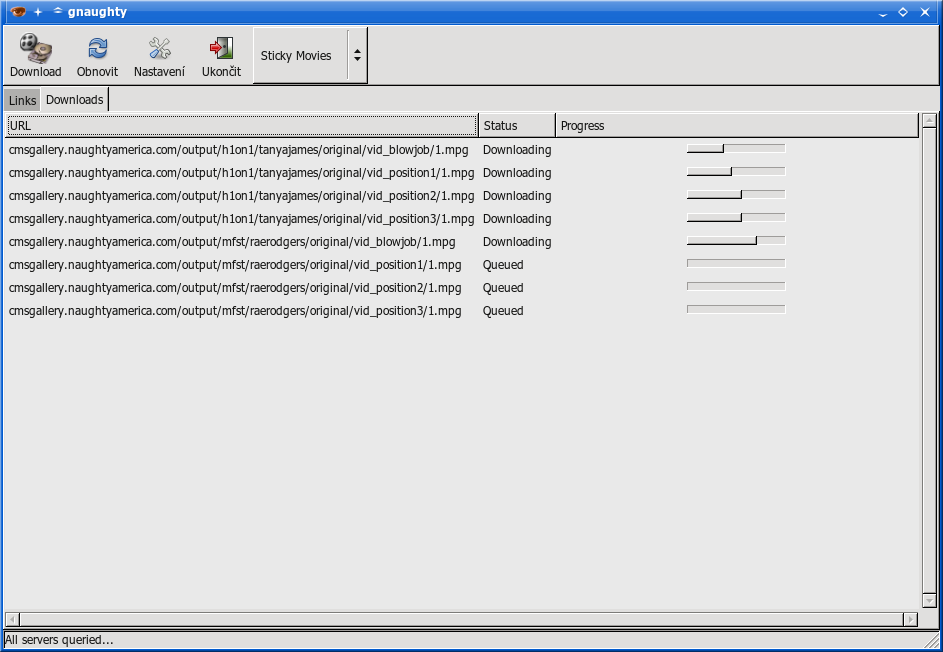This screenshot has width=943, height=652.
Task: Switch to the Links tab
Action: (22, 100)
